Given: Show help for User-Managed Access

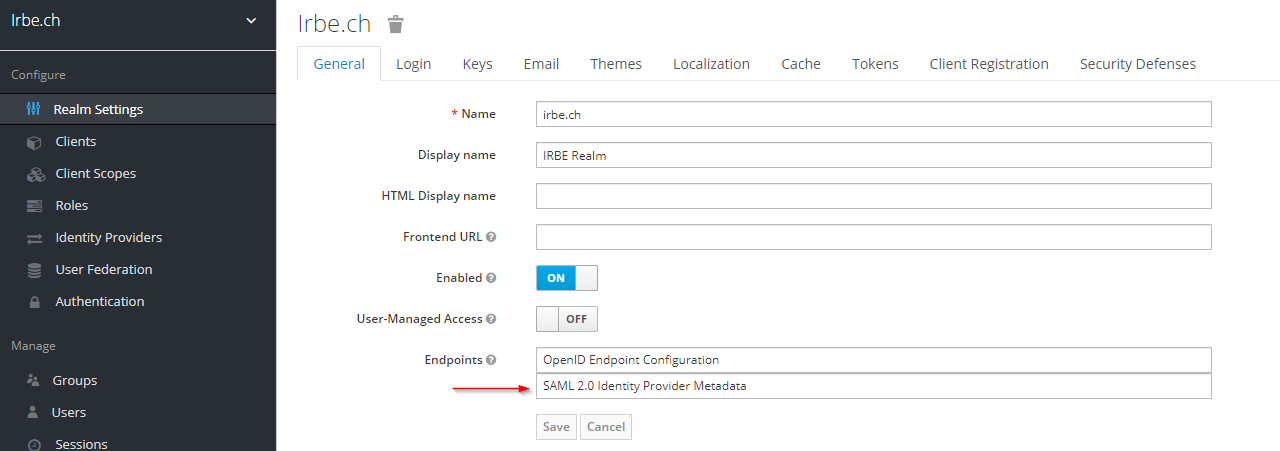Looking at the screenshot, I should tap(491, 319).
